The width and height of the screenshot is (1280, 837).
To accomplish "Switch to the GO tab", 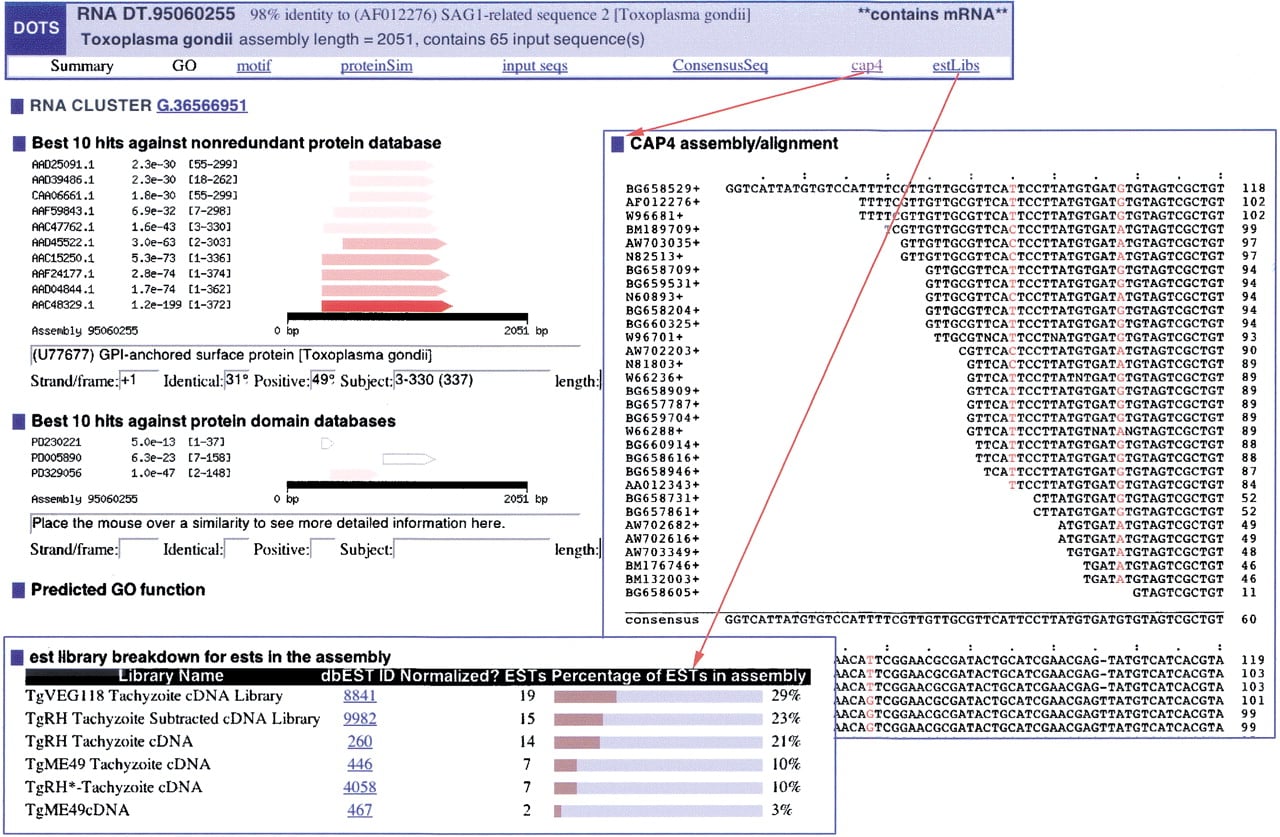I will 184,67.
